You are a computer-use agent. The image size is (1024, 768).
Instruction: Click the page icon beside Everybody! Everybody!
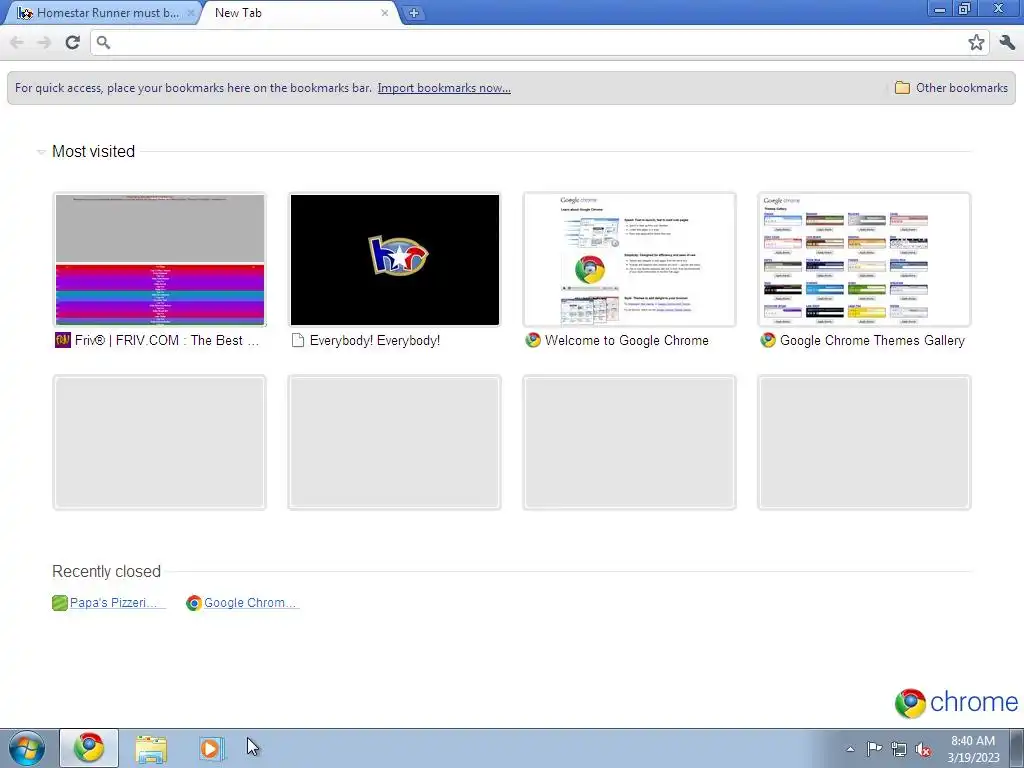click(298, 340)
